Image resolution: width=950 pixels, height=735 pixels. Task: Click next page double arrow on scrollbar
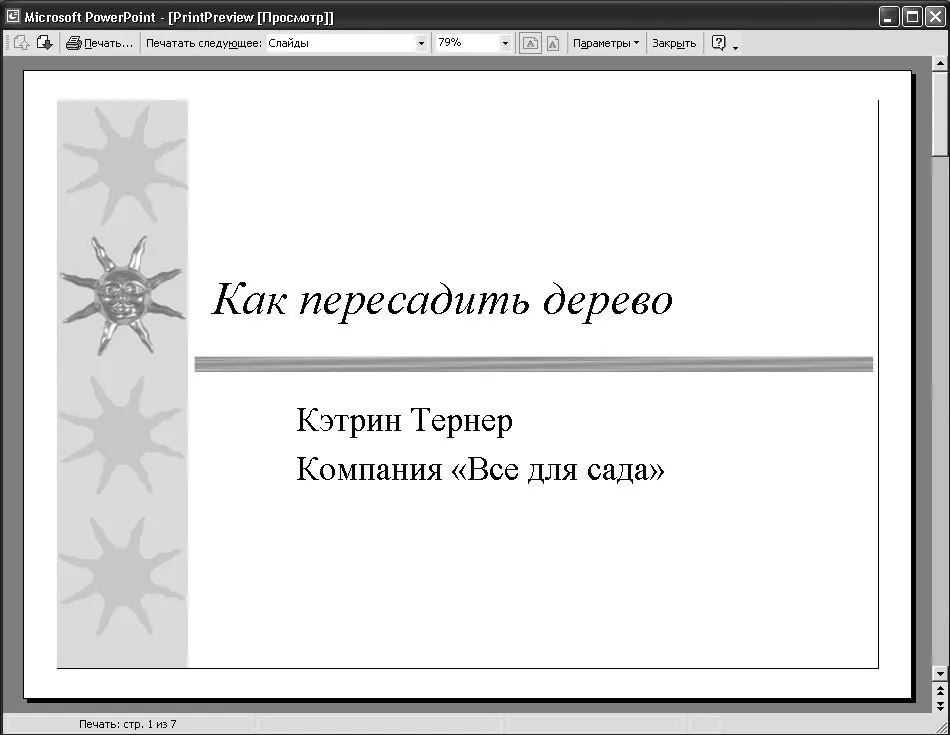(x=940, y=705)
